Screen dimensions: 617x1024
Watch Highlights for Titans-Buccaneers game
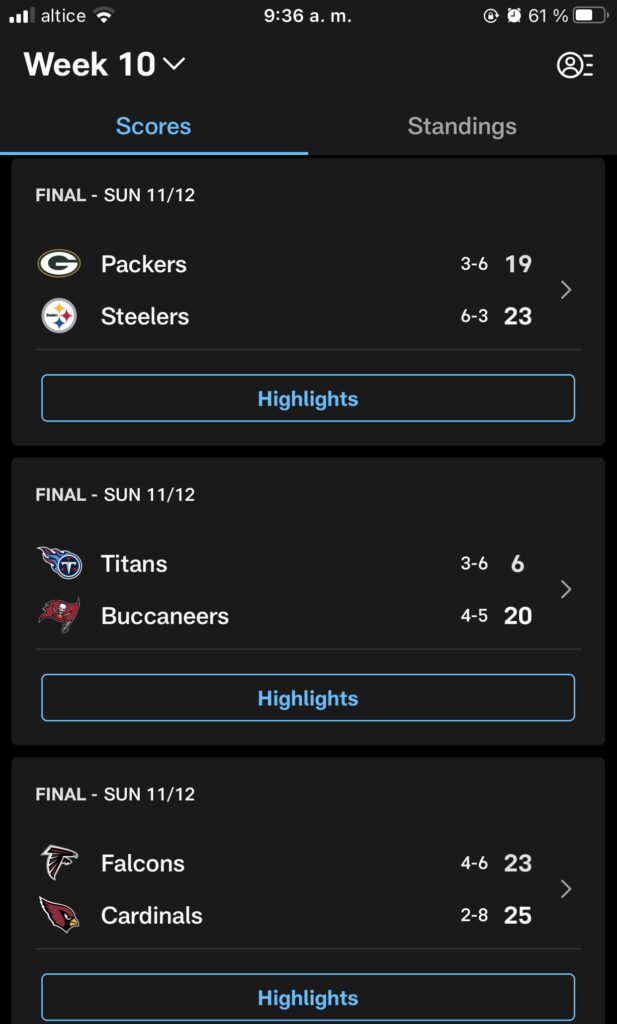[x=308, y=698]
